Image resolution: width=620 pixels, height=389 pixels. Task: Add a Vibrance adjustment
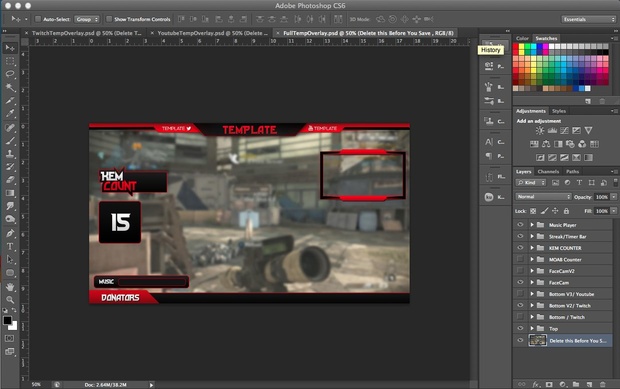tap(588, 130)
